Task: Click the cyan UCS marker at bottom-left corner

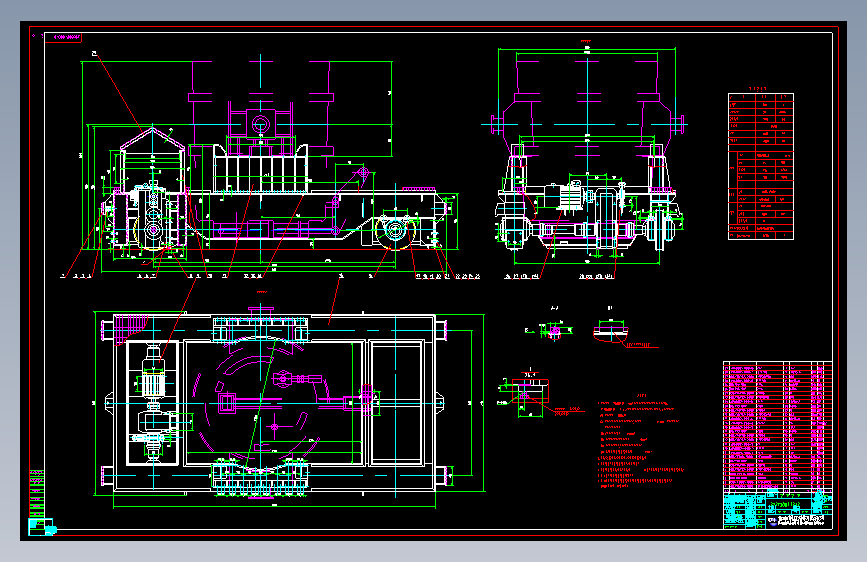Action: [x=42, y=527]
